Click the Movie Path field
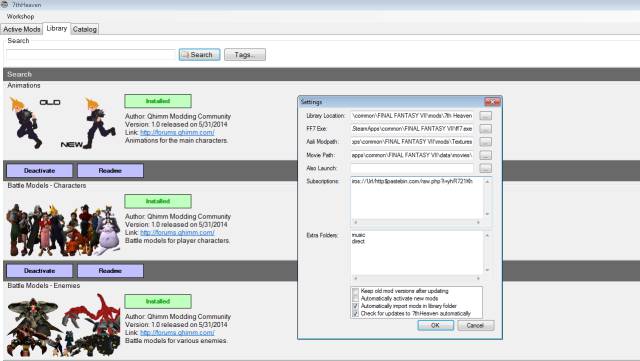This screenshot has width=640, height=361. pos(412,155)
